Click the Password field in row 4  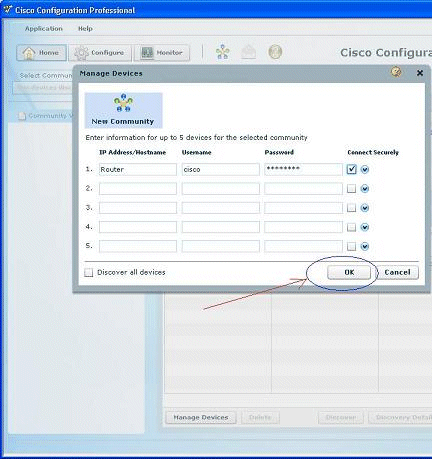click(303, 227)
